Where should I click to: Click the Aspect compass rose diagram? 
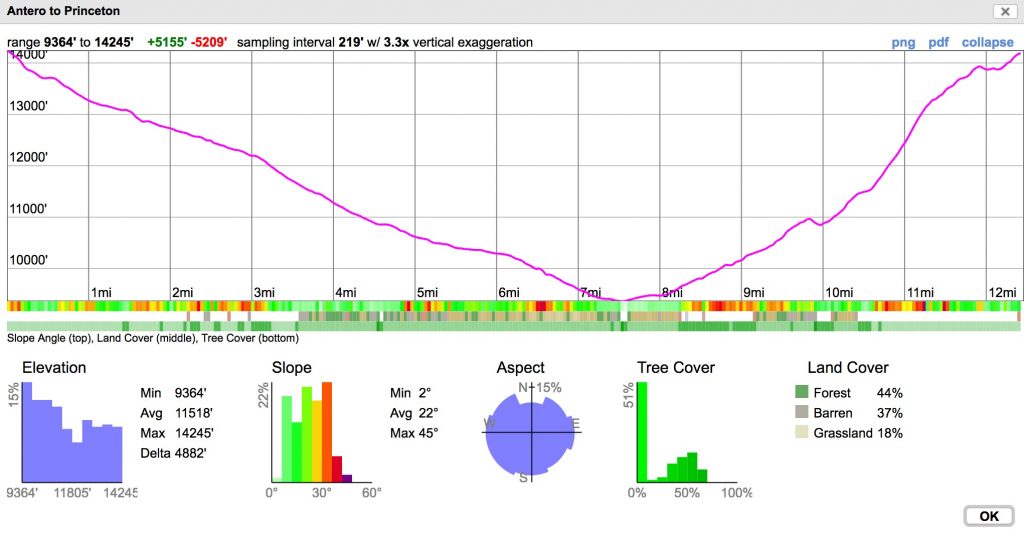532,433
